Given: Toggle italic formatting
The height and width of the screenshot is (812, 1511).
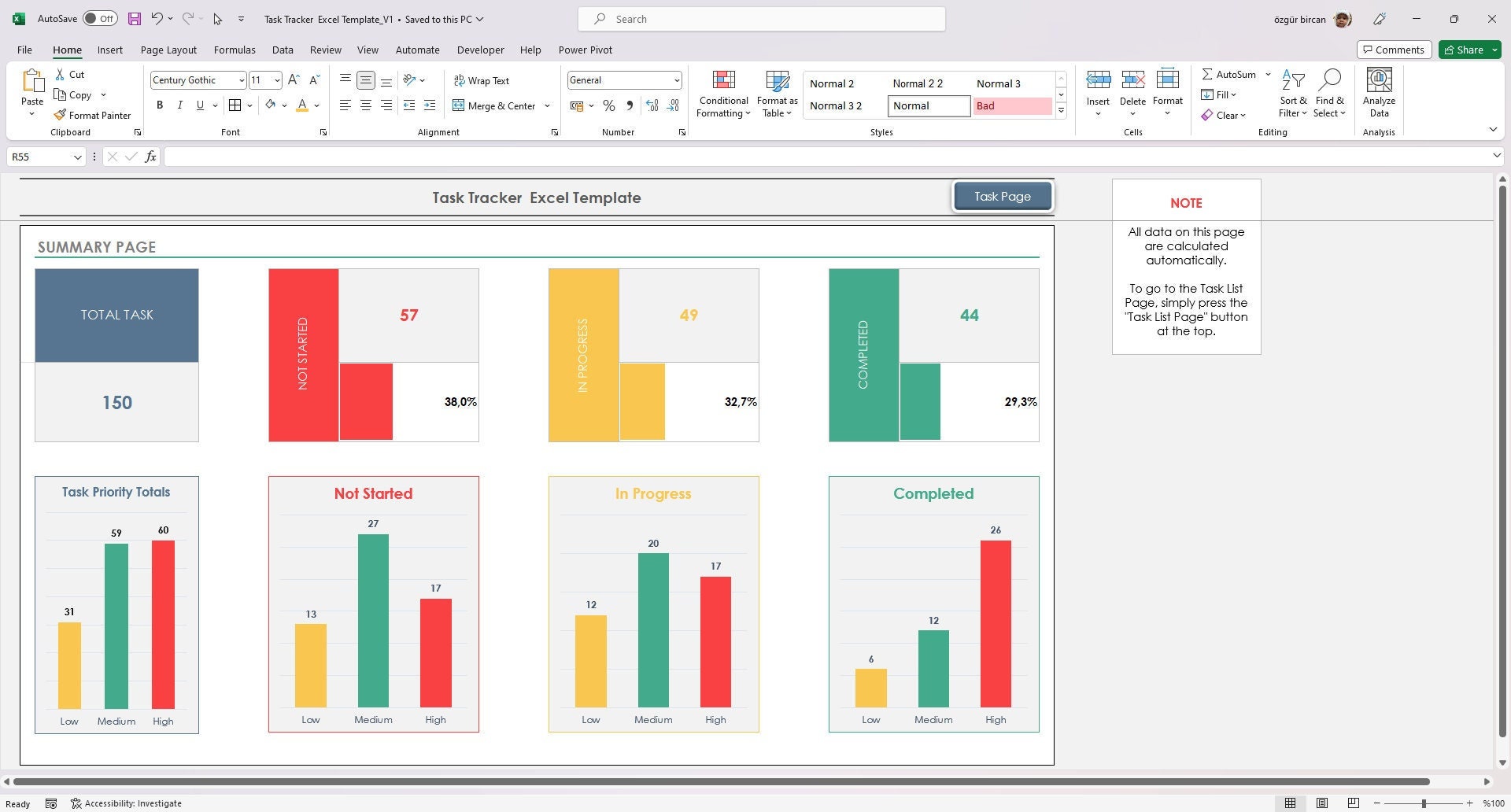Looking at the screenshot, I should [x=179, y=105].
